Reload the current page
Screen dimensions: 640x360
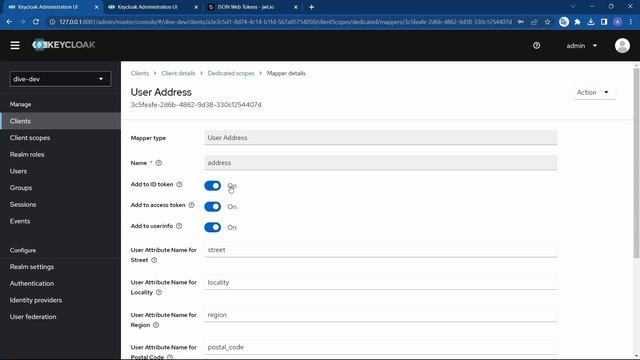click(36, 22)
